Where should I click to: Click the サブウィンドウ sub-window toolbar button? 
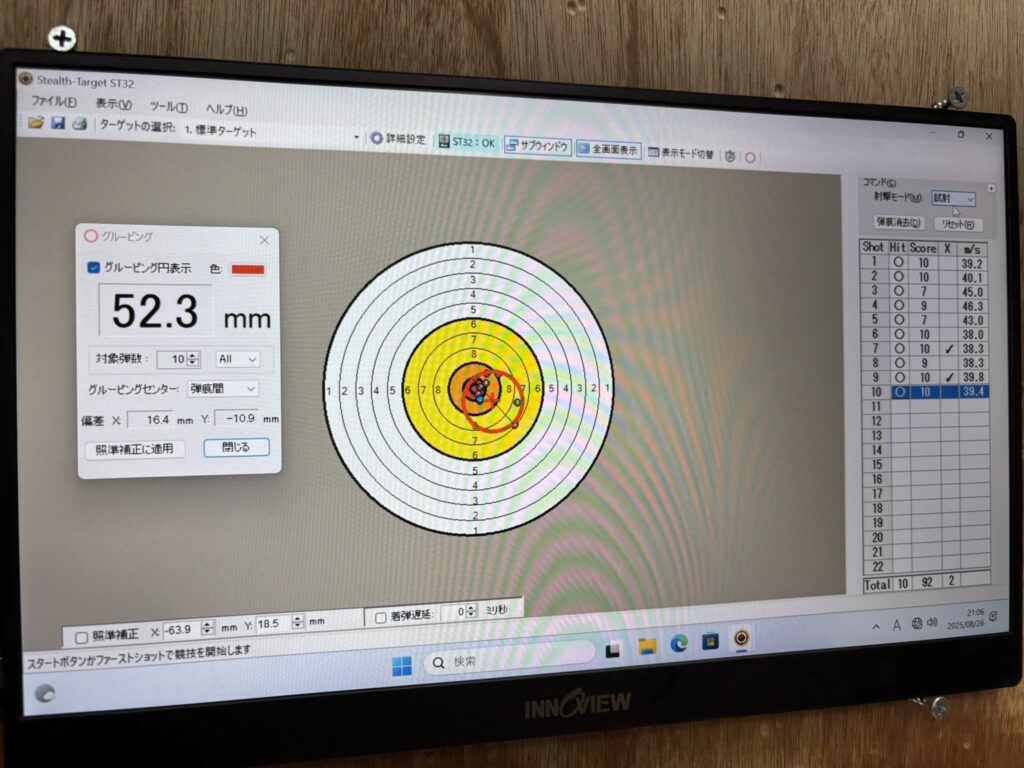[x=538, y=146]
